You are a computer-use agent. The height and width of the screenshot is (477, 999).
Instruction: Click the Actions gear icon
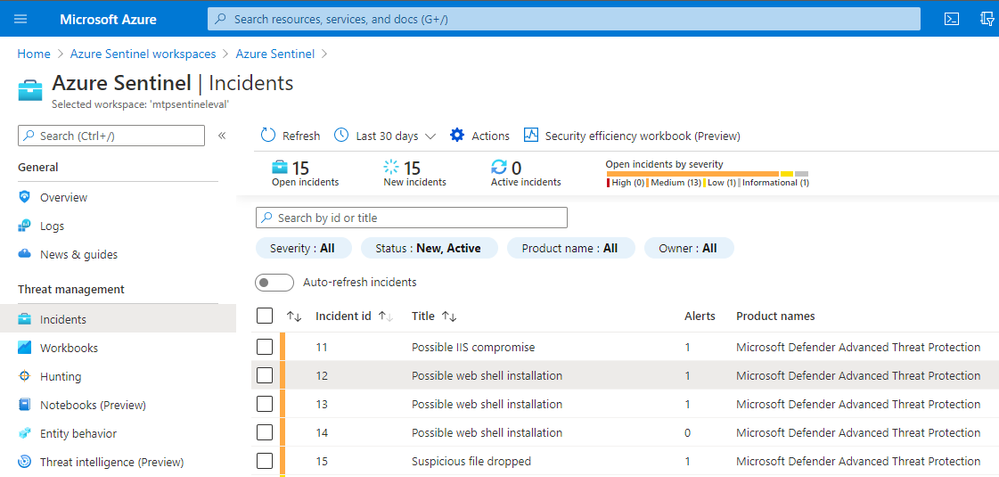[x=457, y=135]
